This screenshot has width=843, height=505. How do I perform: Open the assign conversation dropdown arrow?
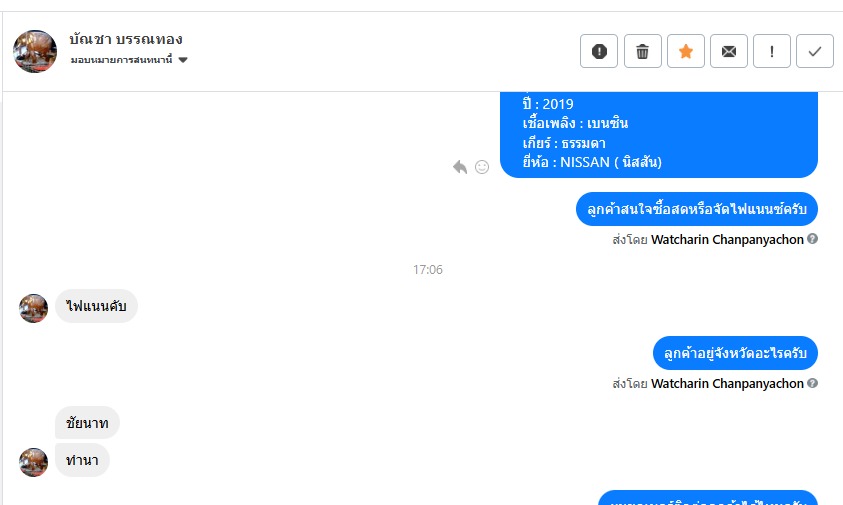point(183,60)
